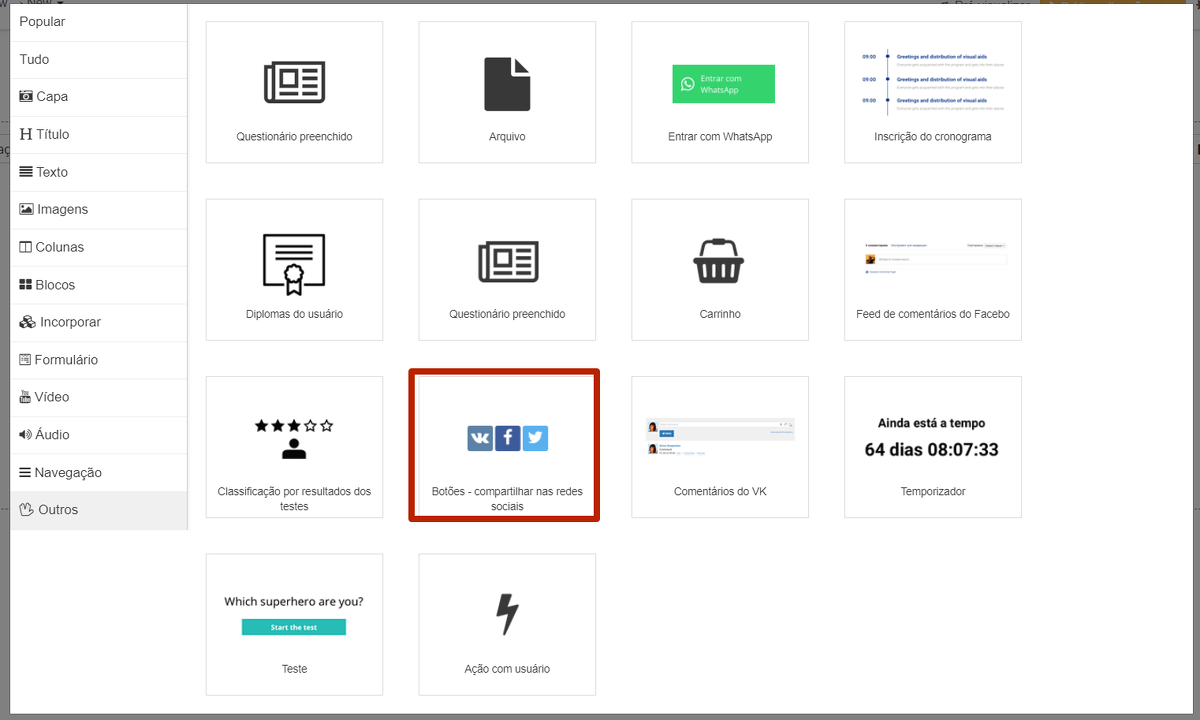This screenshot has height=720, width=1200.
Task: Select the Arquivo file icon block
Action: pos(507,84)
